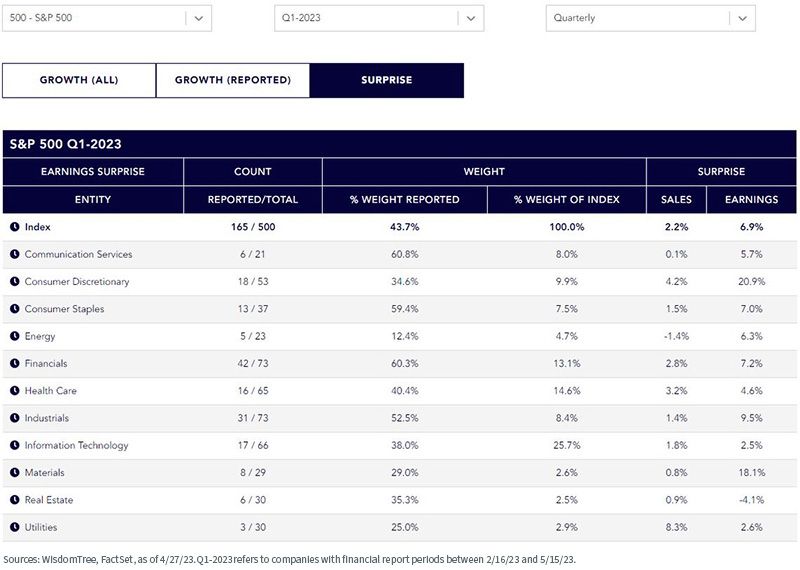The image size is (800, 570).
Task: Click the Financials row label
Action: [x=46, y=363]
